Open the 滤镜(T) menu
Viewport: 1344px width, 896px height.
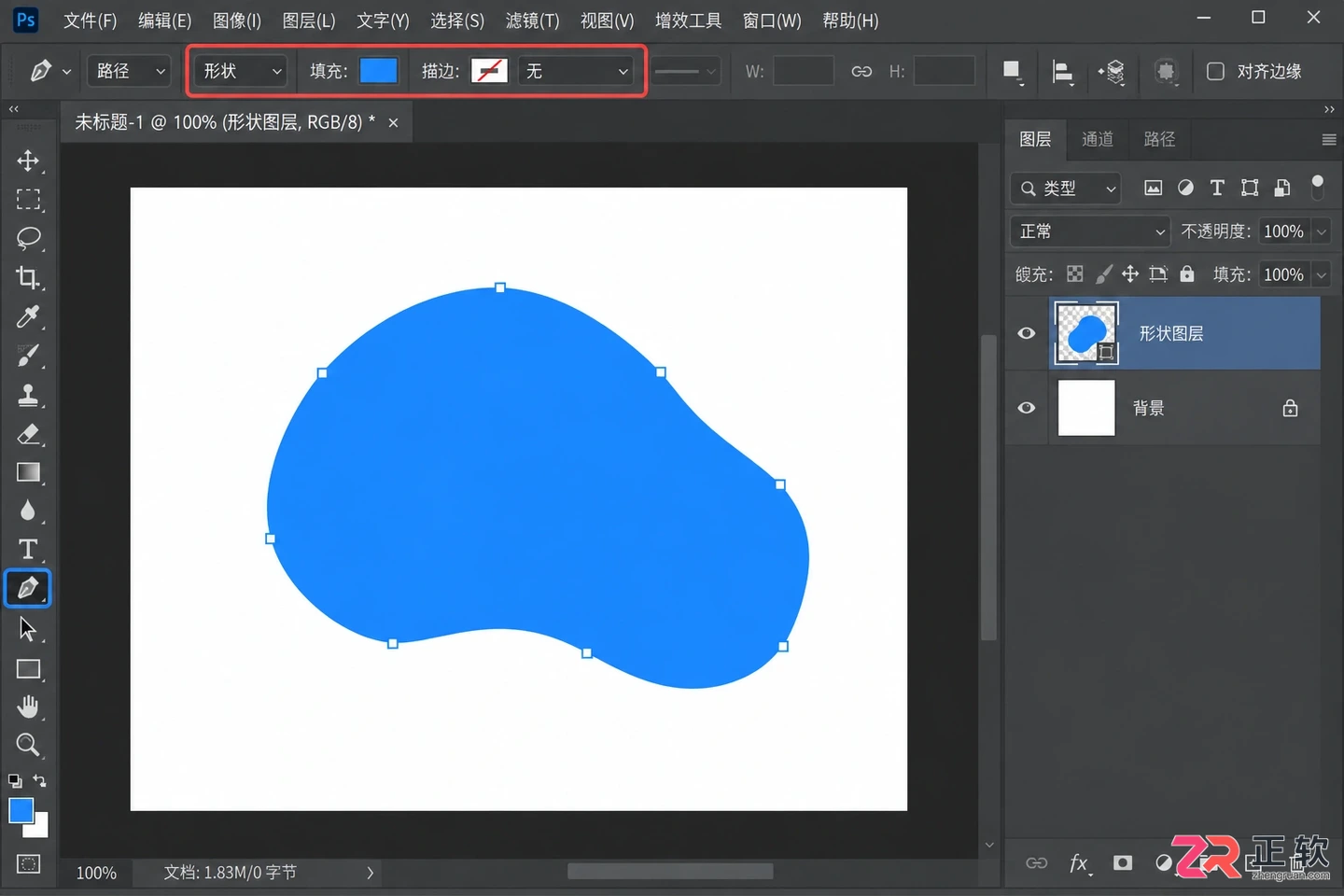click(x=532, y=21)
